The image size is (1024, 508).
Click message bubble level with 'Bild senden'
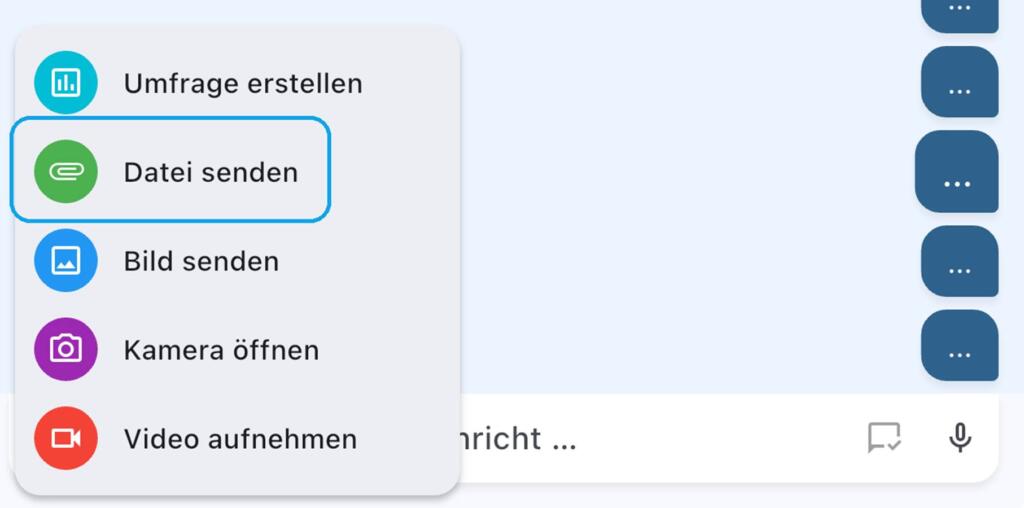(959, 261)
